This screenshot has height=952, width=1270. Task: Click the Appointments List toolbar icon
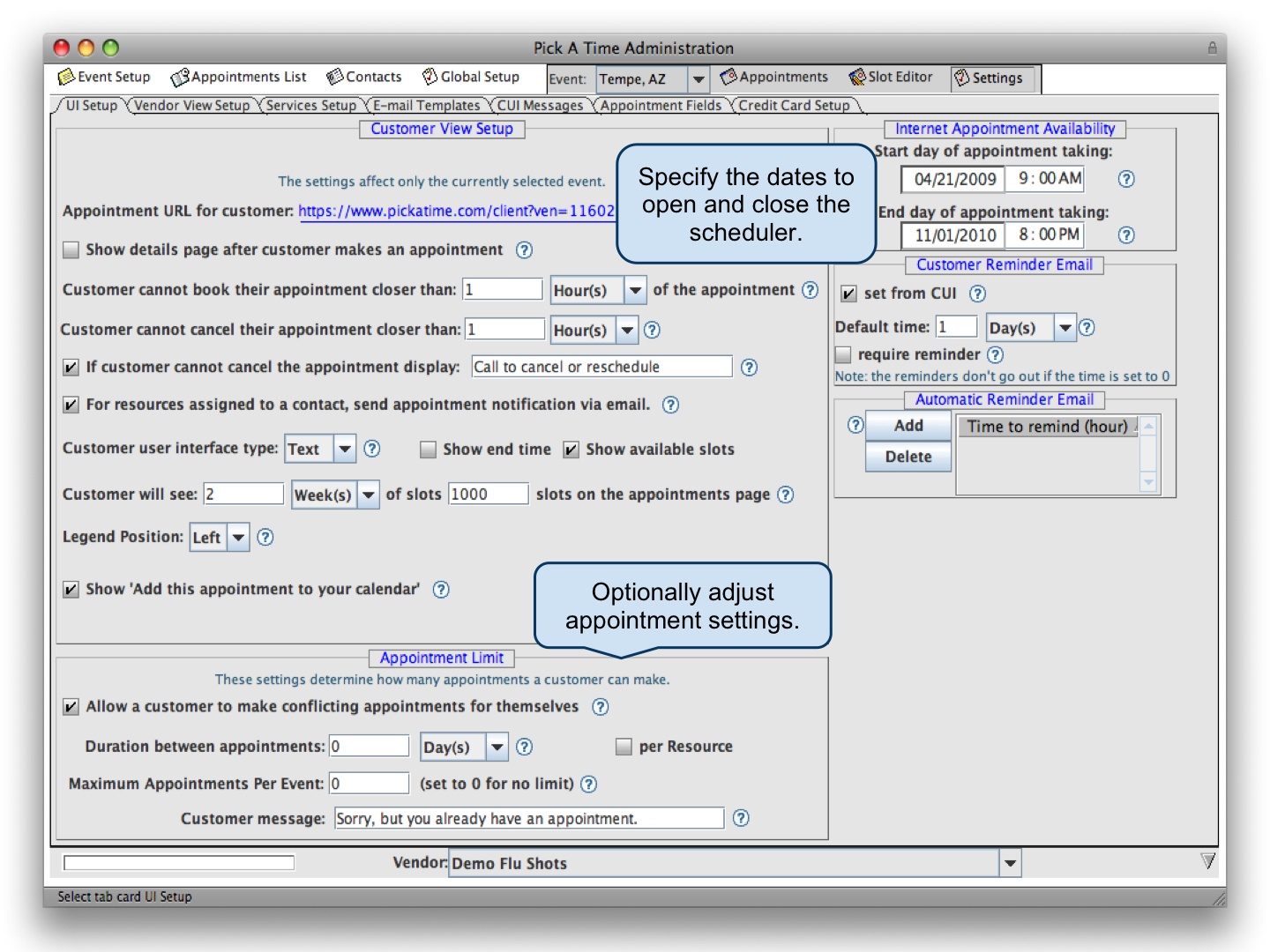[179, 78]
